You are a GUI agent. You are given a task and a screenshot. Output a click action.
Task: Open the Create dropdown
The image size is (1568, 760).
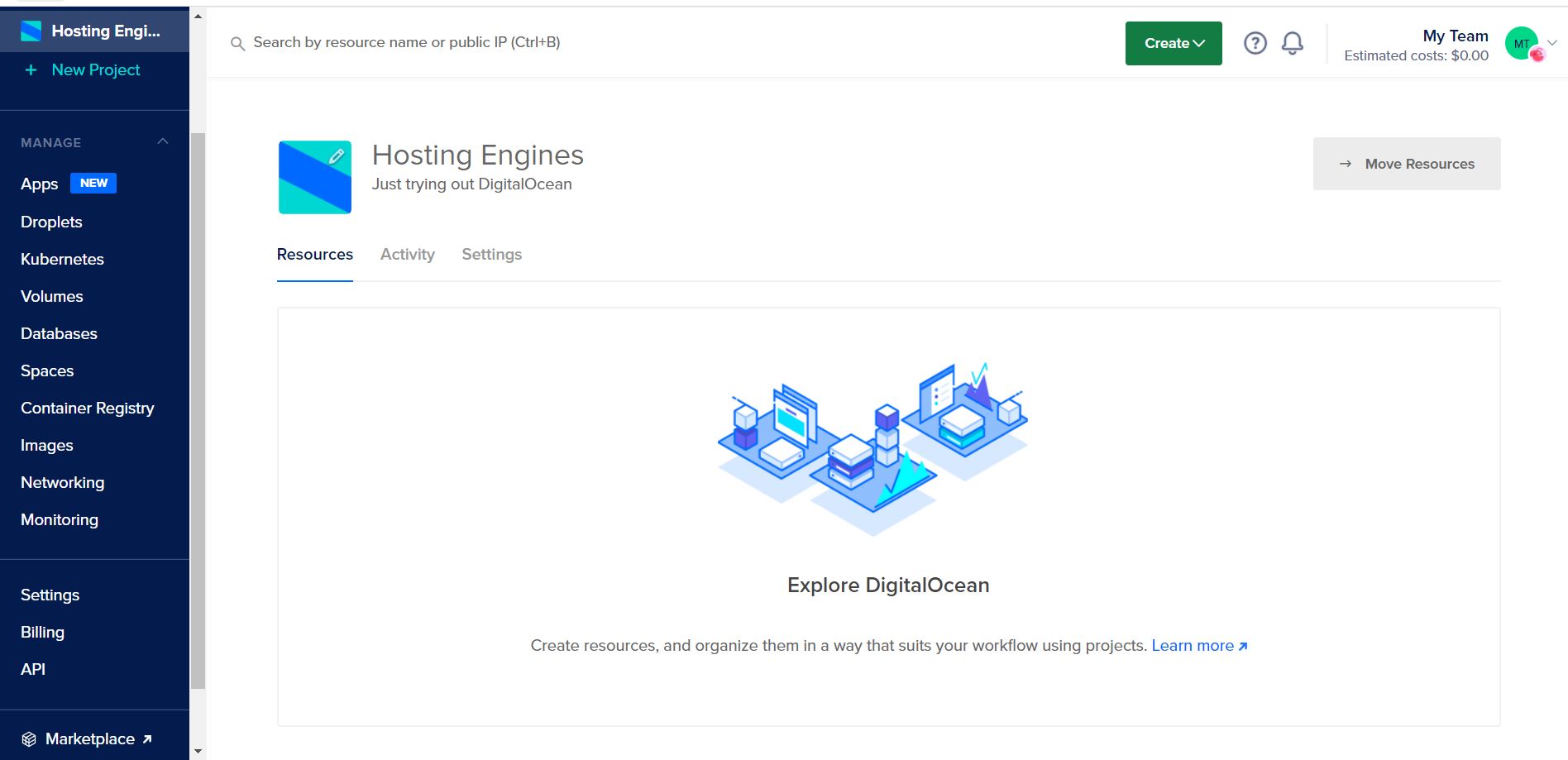(1173, 43)
